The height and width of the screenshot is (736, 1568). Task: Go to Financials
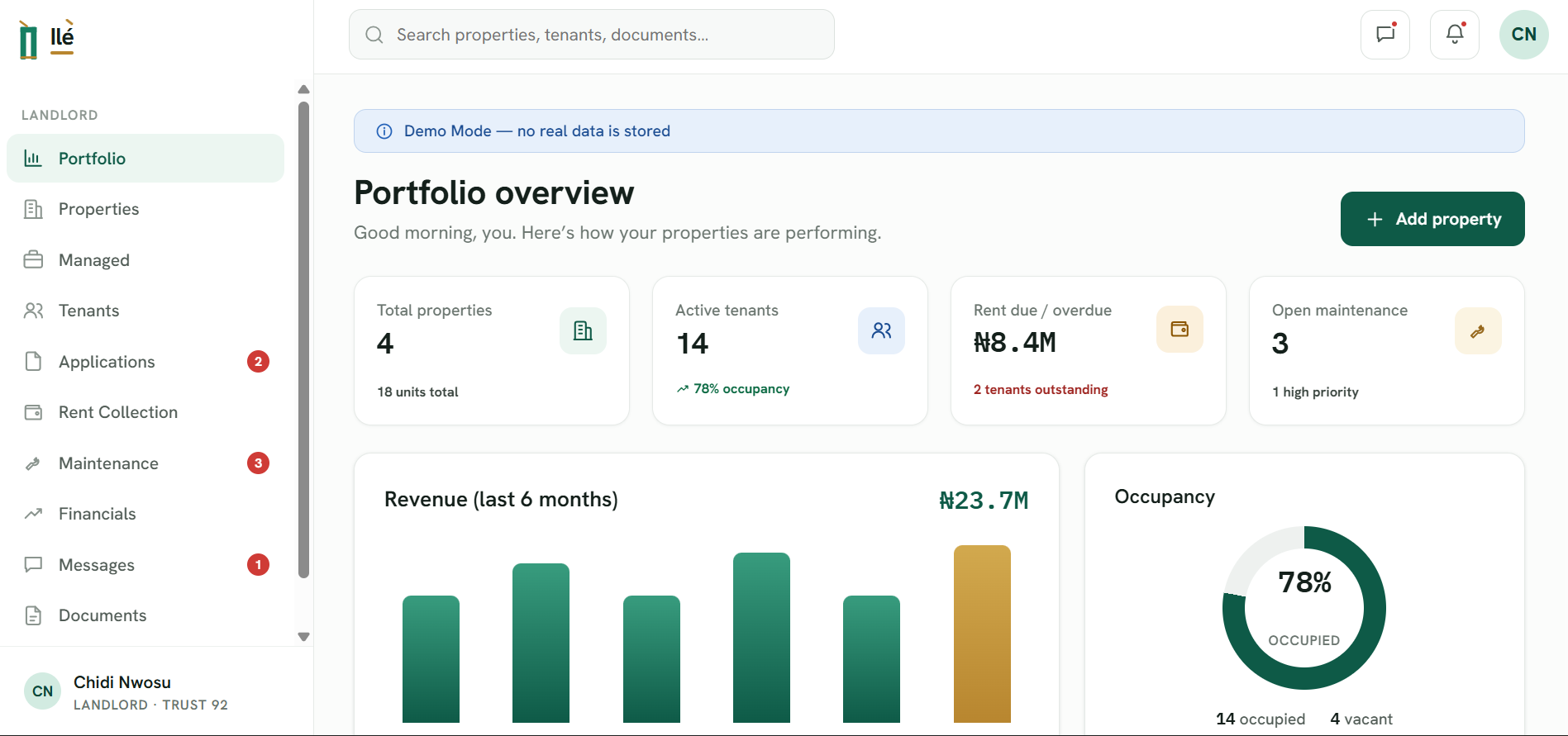point(145,514)
